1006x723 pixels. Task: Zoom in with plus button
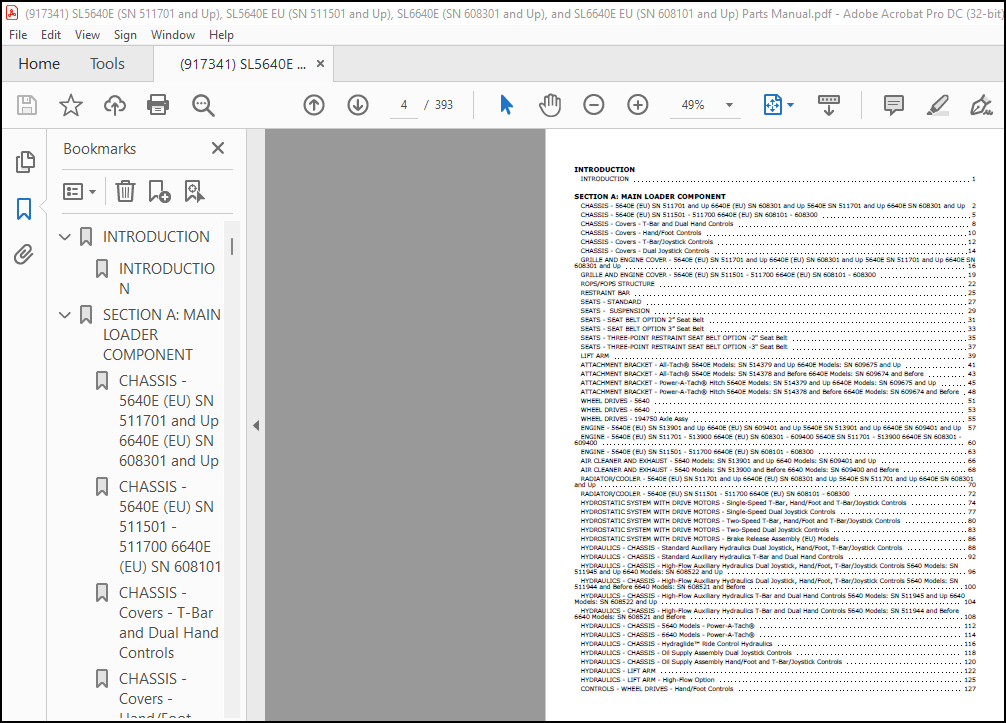638,105
